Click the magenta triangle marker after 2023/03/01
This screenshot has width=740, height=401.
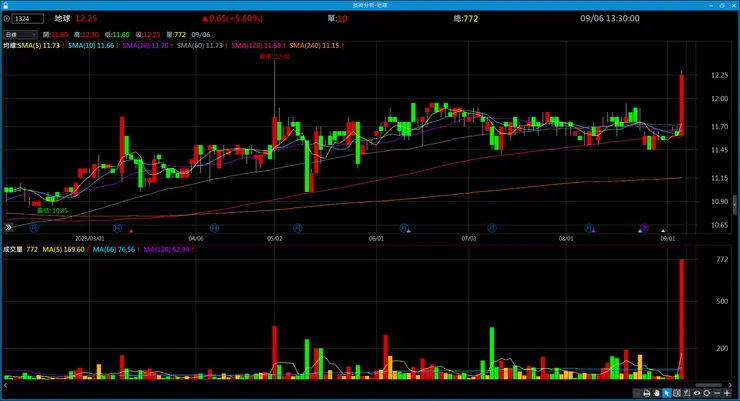pos(131,231)
